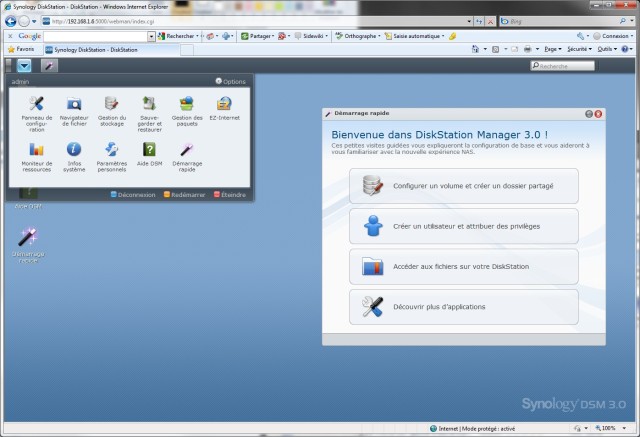
Task: Click the browser back button
Action: (x=11, y=21)
